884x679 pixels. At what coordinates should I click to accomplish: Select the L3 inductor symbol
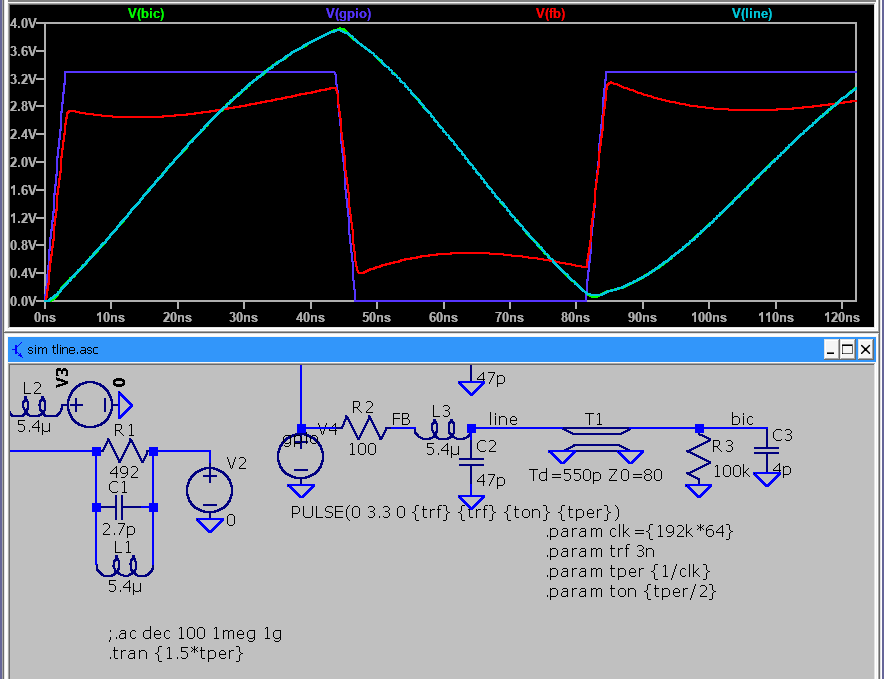442,429
